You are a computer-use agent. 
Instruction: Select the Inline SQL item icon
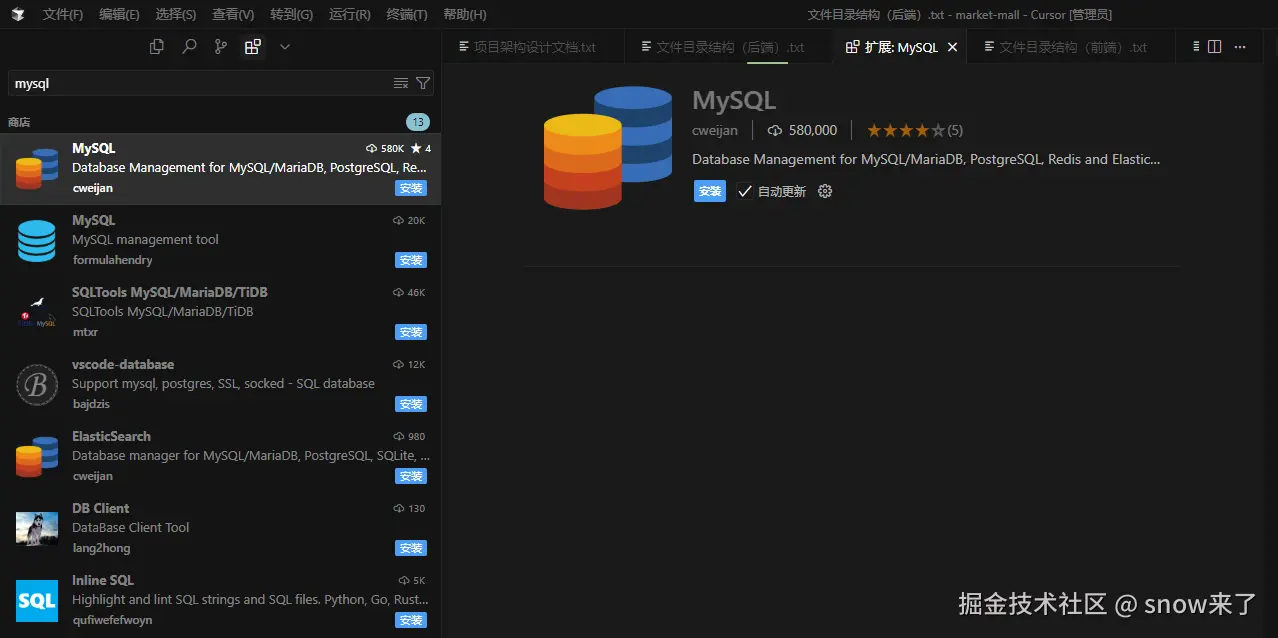(37, 601)
